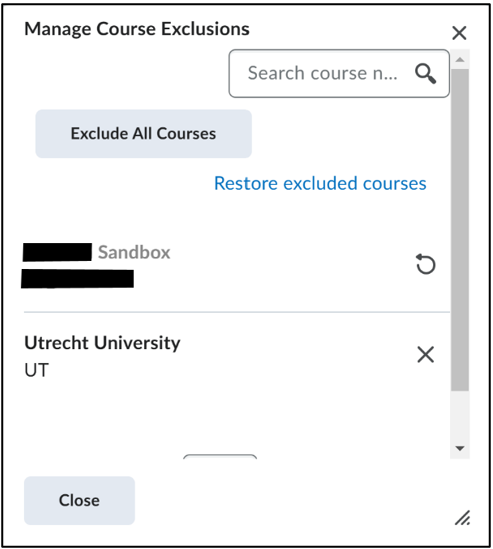Click the redacted prefix before Sandbox

click(57, 252)
